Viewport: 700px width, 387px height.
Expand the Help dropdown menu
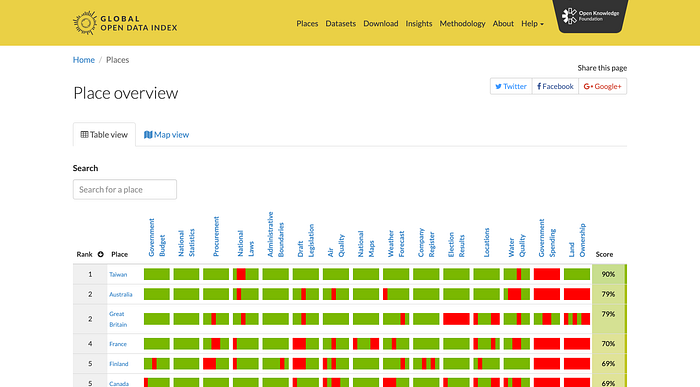tap(532, 24)
